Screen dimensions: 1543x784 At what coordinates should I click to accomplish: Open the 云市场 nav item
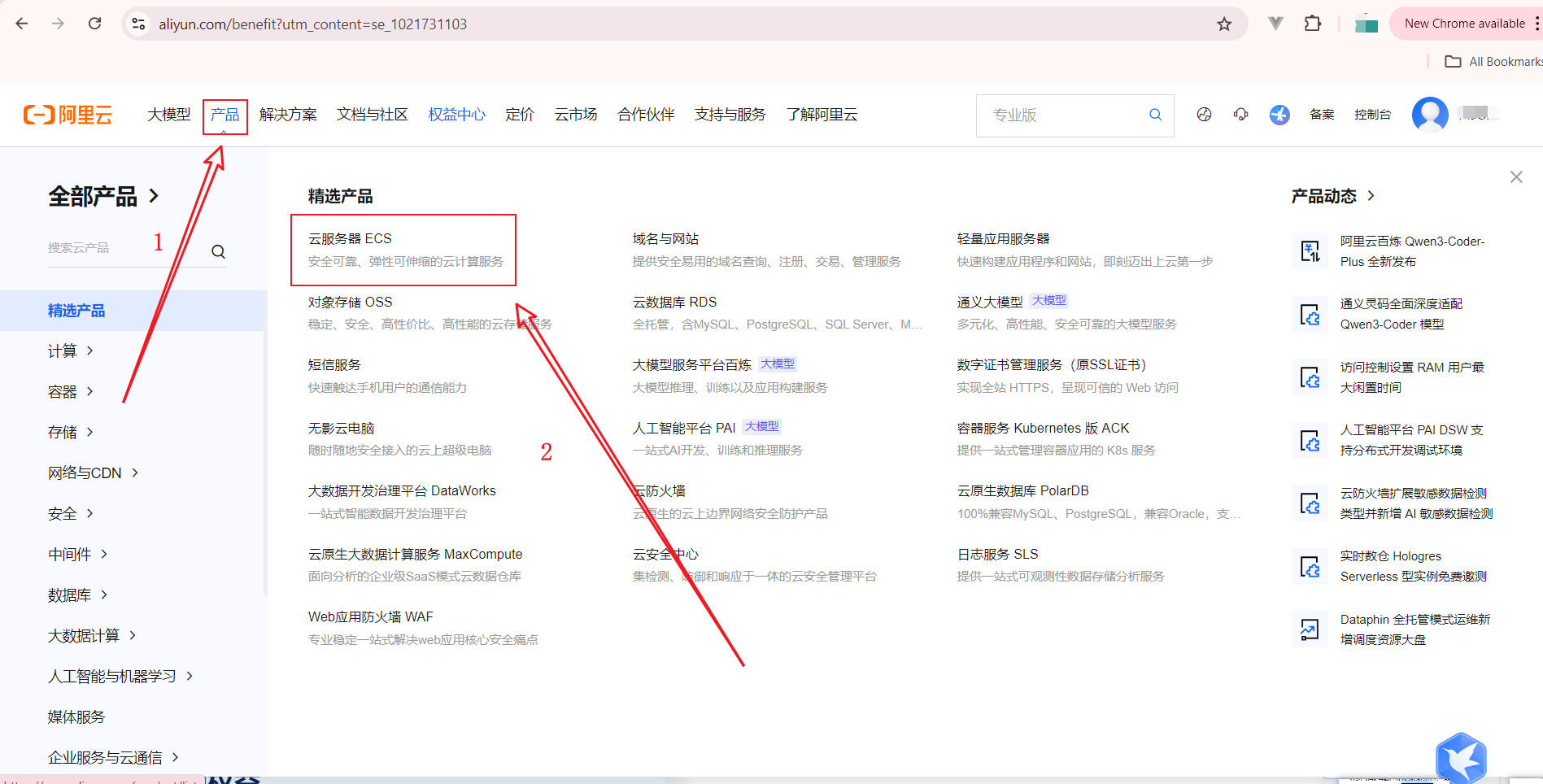tap(576, 115)
